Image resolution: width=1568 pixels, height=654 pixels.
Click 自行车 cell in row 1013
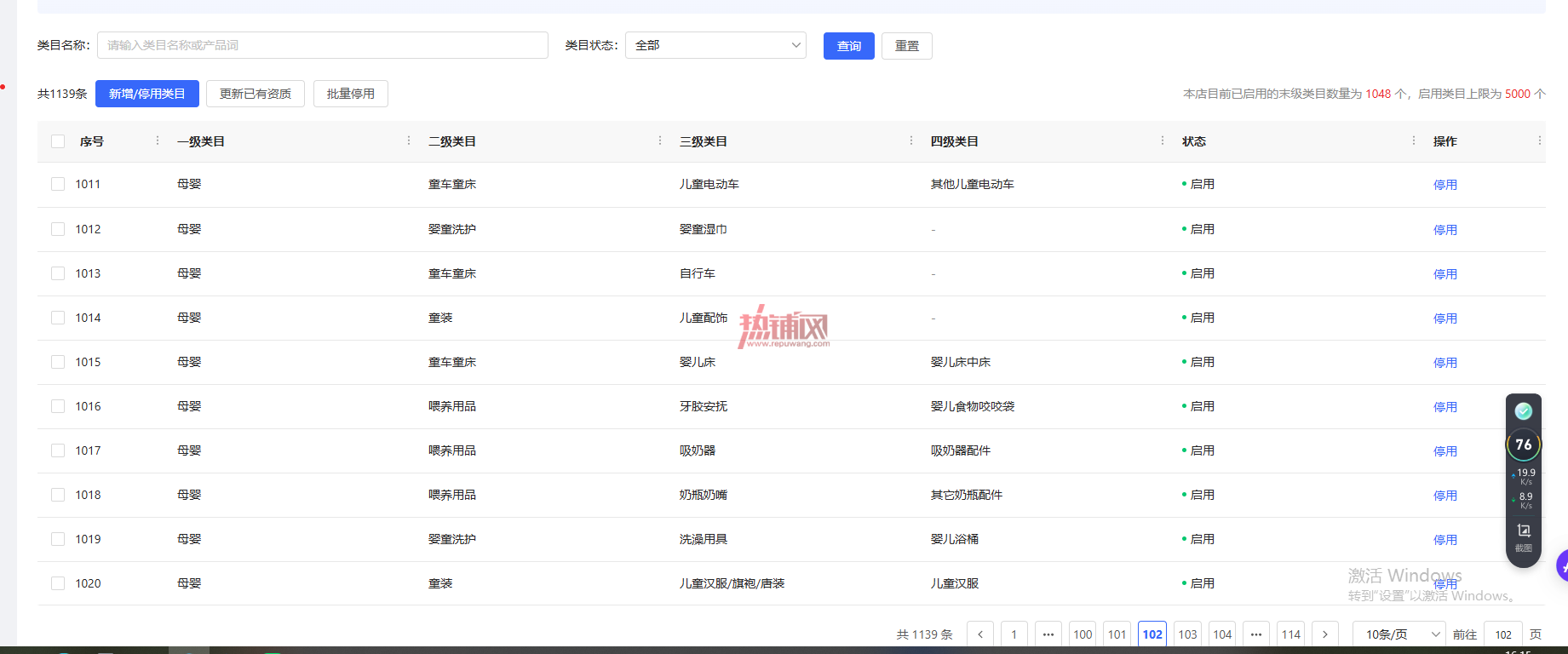tap(698, 273)
